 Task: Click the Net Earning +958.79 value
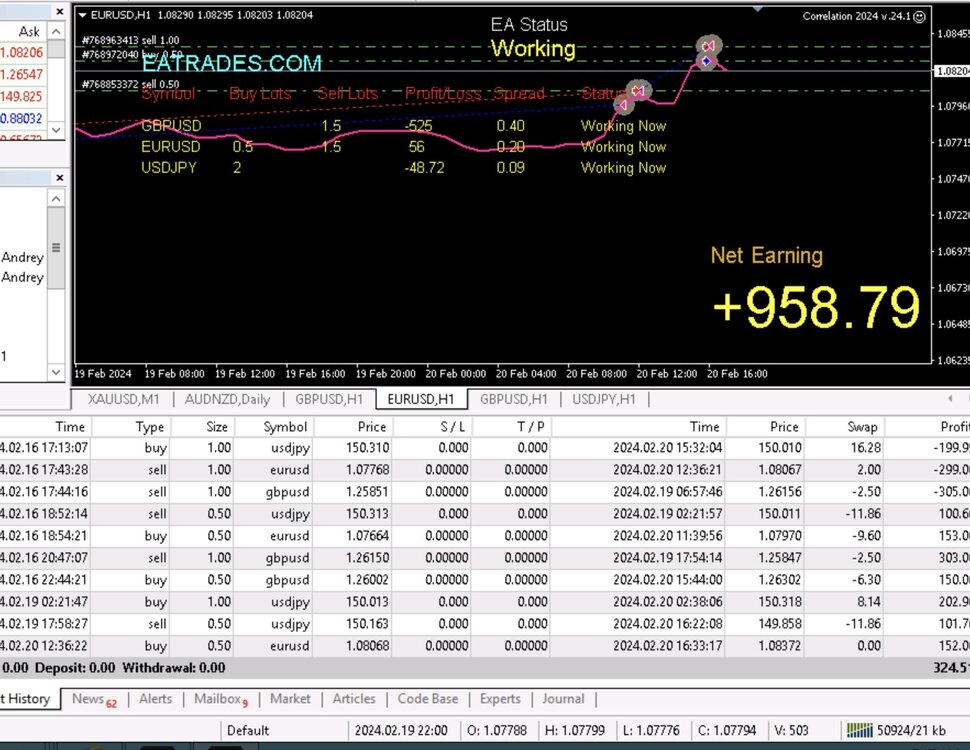click(x=817, y=307)
